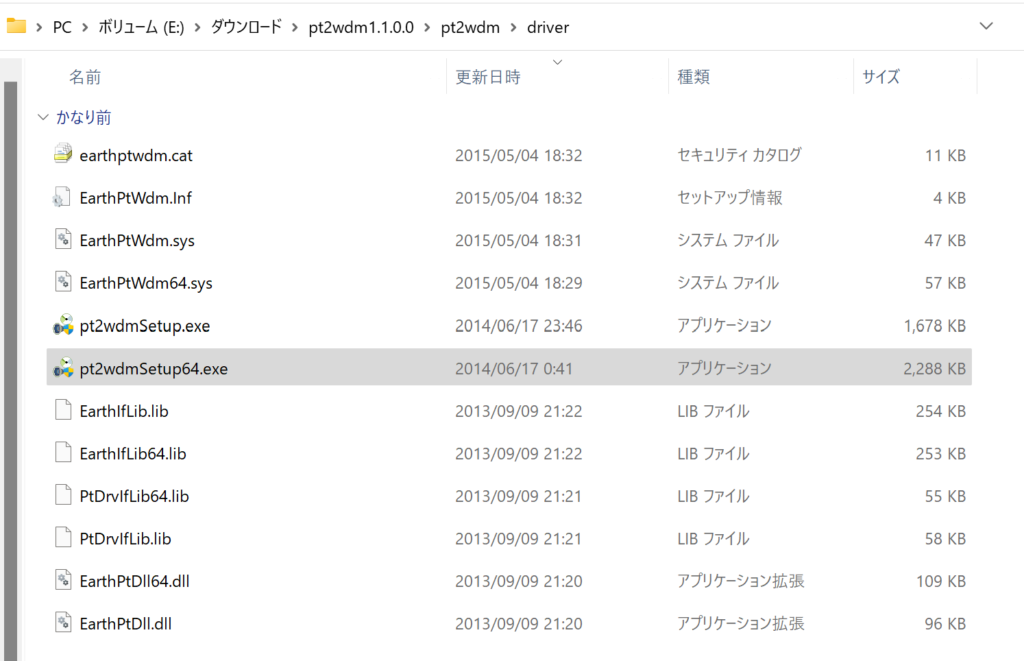Click the pt2wdmSetup64.exe application icon
Image resolution: width=1024 pixels, height=661 pixels.
62,368
